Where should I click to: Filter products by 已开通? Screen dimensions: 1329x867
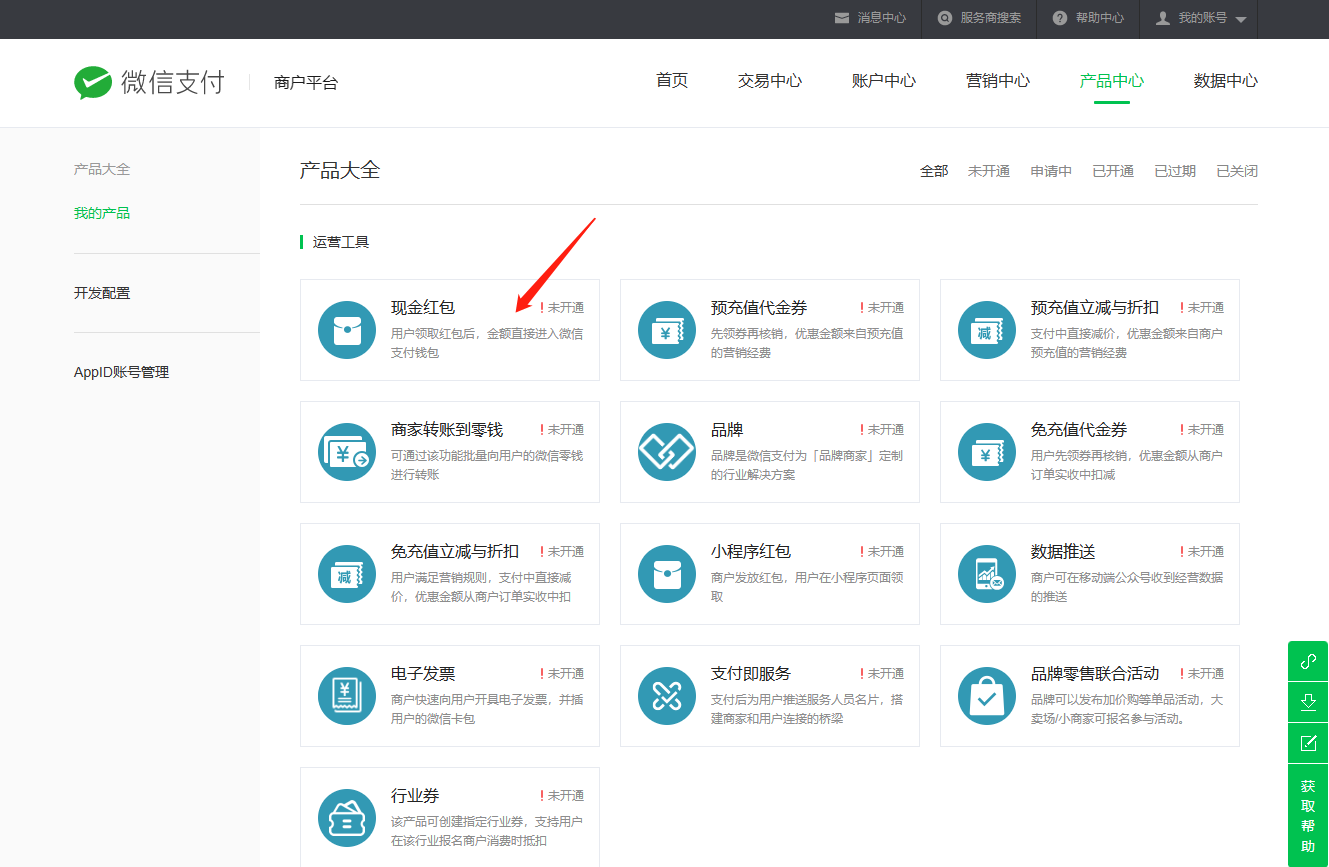pos(1113,171)
